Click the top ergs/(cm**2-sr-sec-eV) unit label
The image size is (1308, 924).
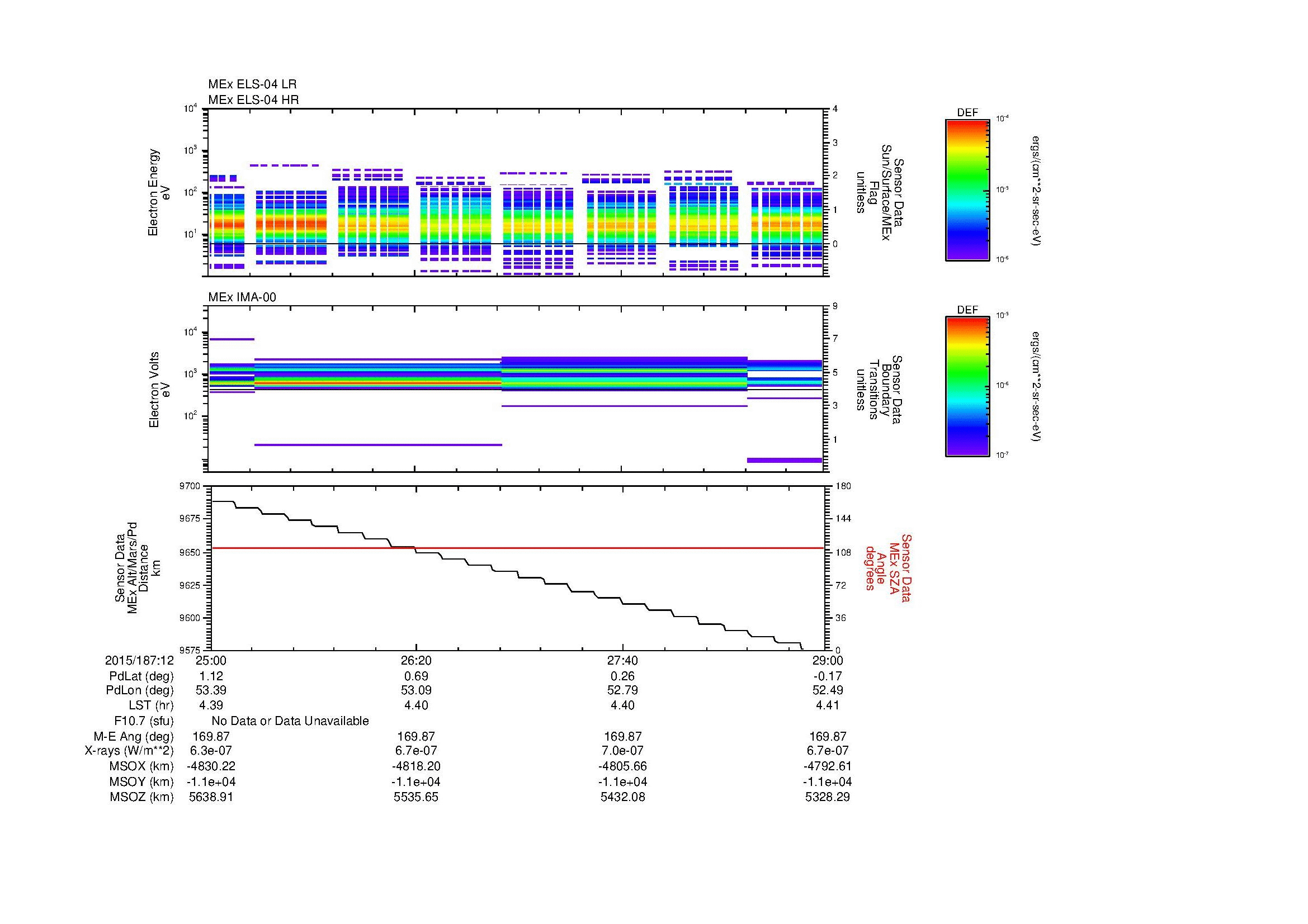(x=1036, y=190)
